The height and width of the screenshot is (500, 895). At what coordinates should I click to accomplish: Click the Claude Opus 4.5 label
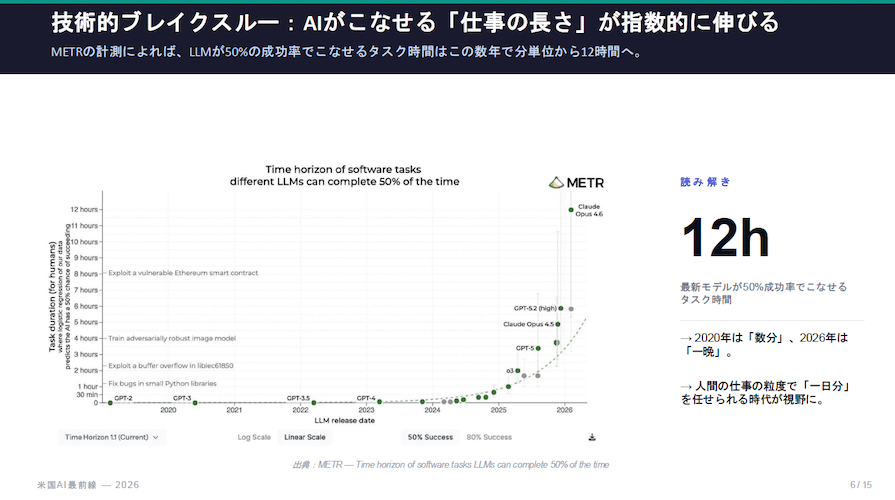pyautogui.click(x=529, y=324)
